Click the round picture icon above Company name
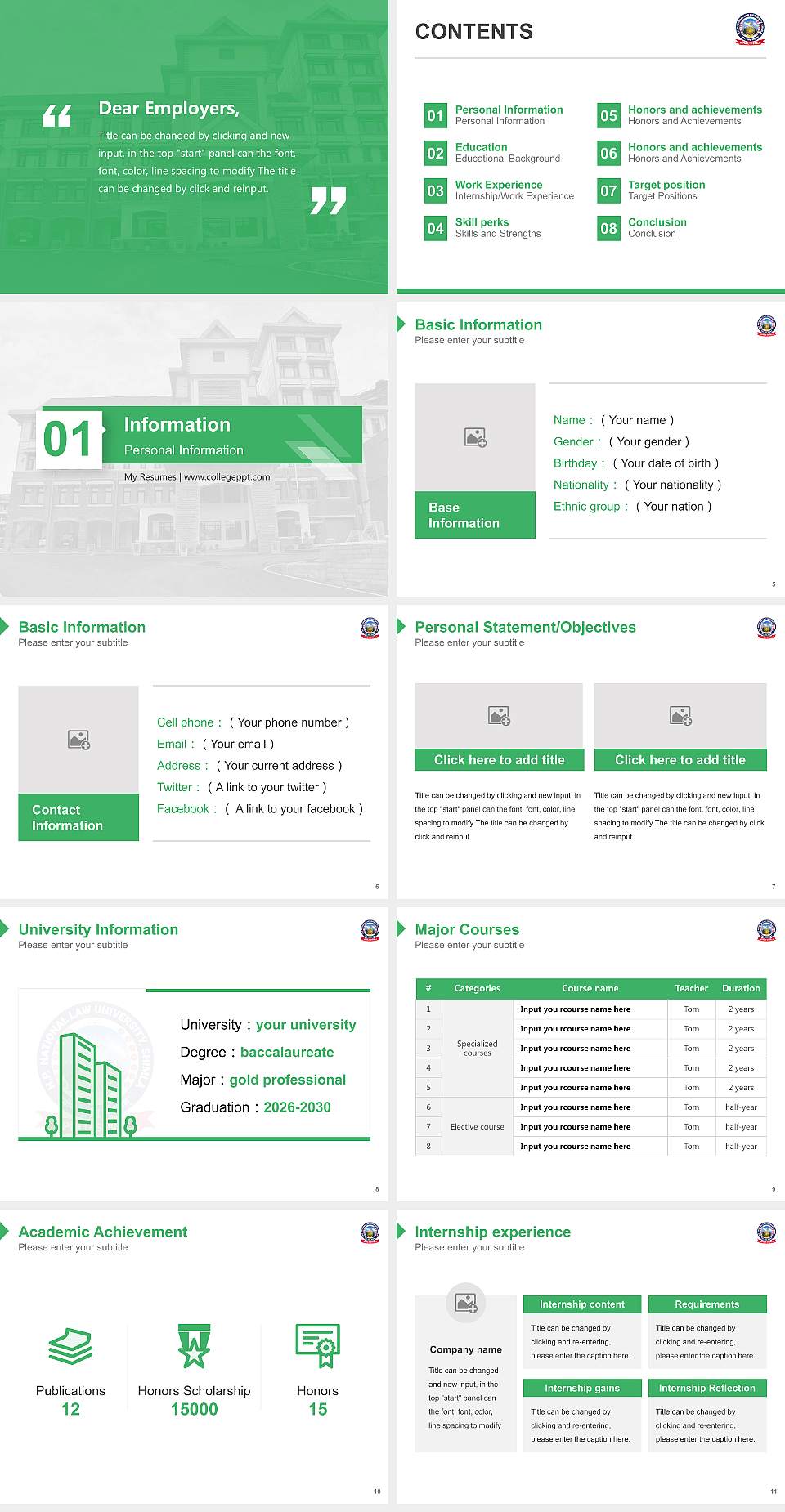785x1512 pixels. pos(466,1303)
